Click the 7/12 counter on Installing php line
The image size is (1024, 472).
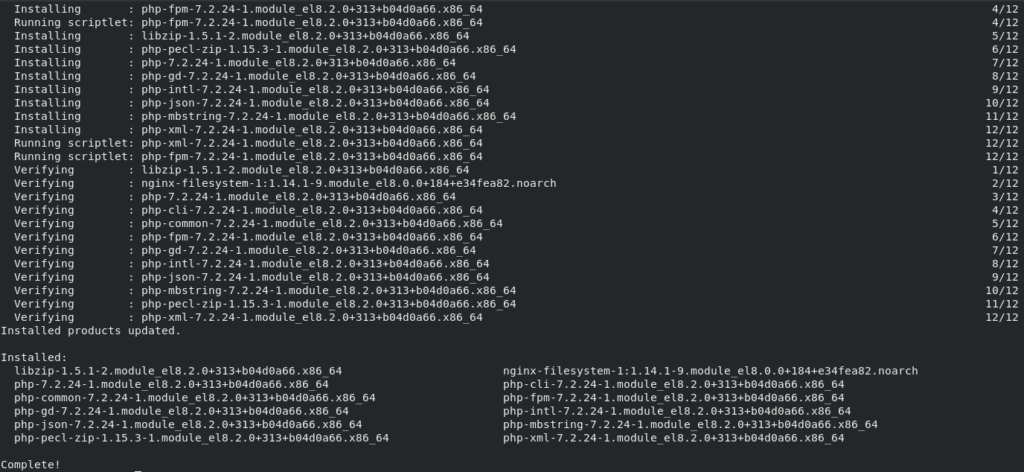pos(1005,63)
